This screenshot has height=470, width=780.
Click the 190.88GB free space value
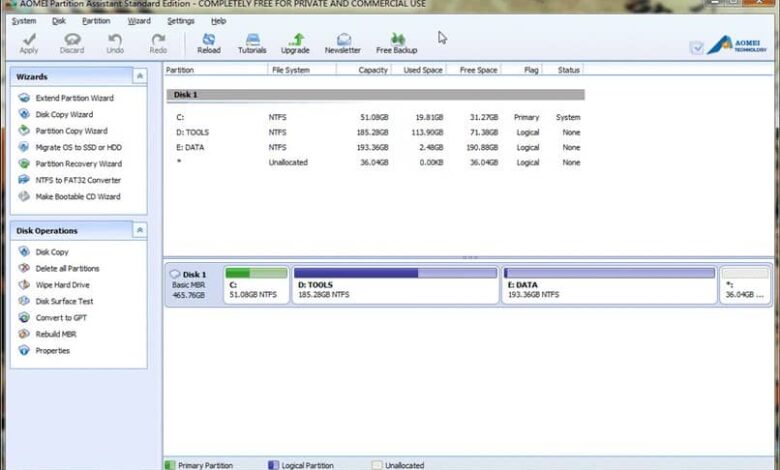click(482, 147)
